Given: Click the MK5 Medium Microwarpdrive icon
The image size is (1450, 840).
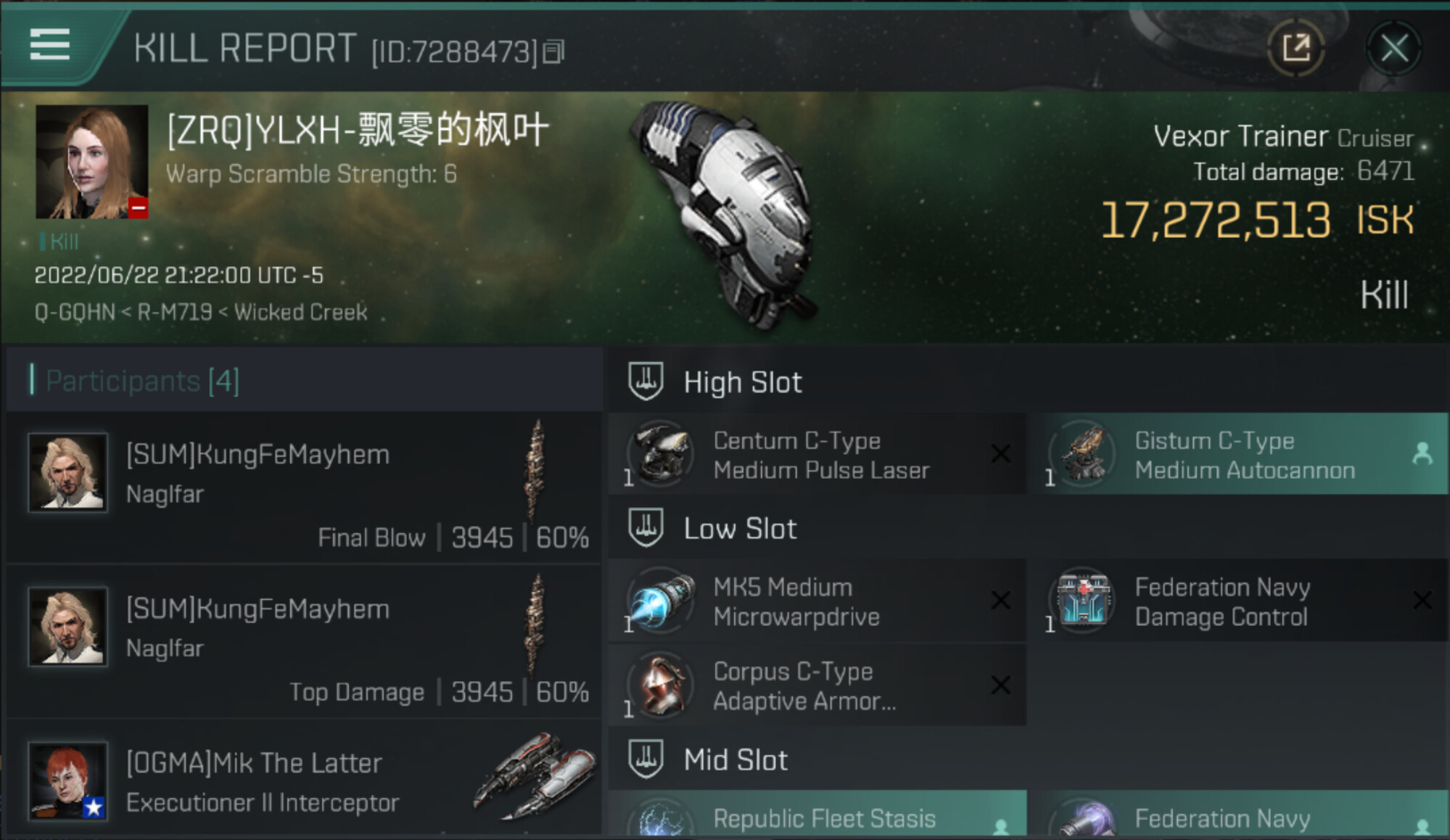Looking at the screenshot, I should click(x=660, y=601).
